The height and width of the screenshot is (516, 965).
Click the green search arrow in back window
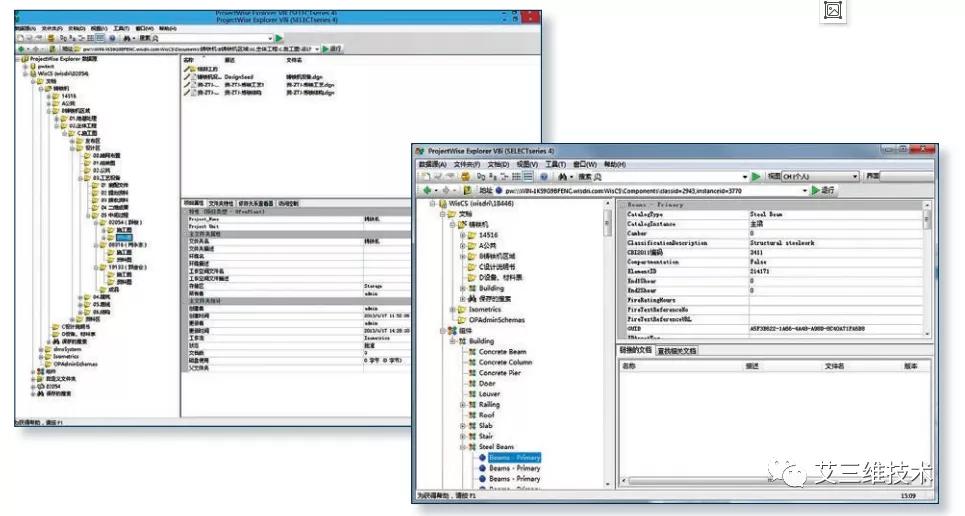(x=279, y=37)
